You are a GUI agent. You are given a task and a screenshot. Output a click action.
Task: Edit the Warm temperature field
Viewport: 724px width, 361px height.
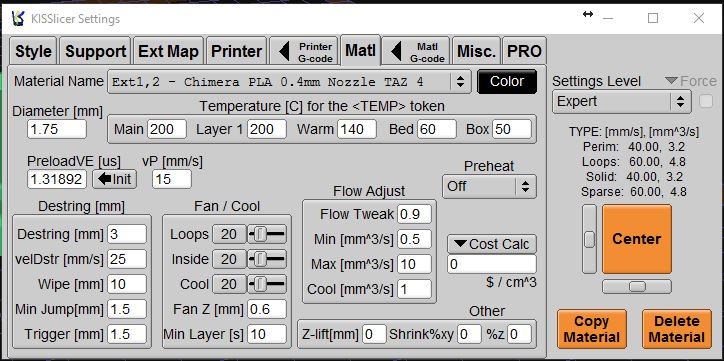click(356, 129)
